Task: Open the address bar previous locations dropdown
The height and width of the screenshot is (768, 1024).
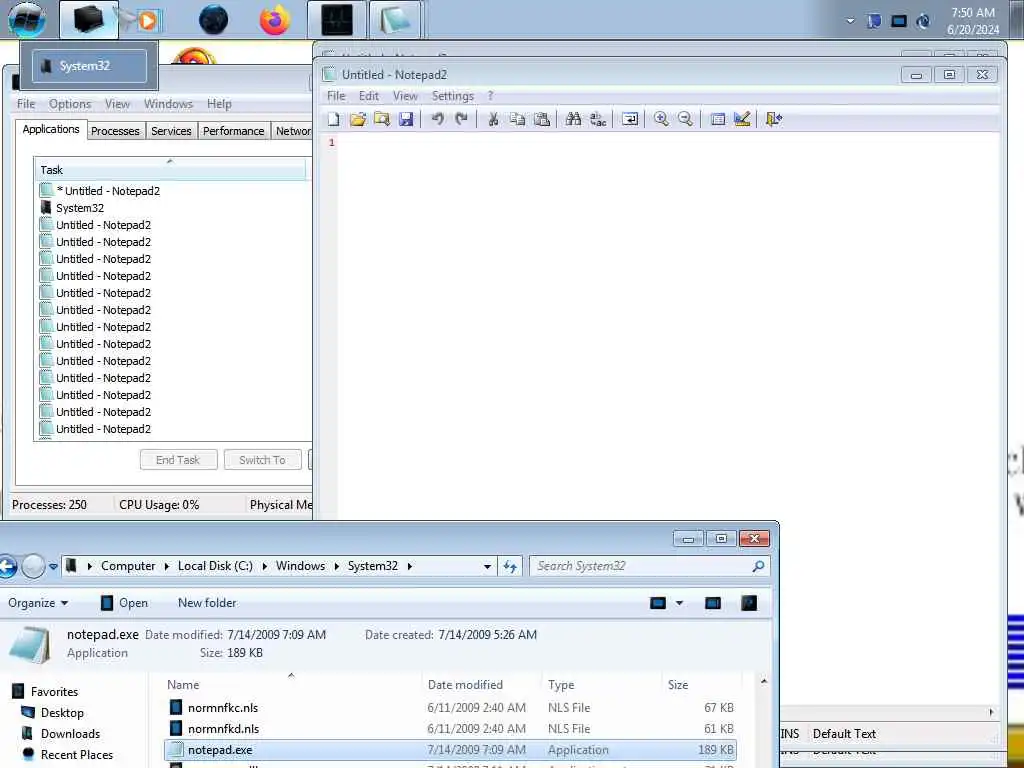Action: pyautogui.click(x=487, y=566)
